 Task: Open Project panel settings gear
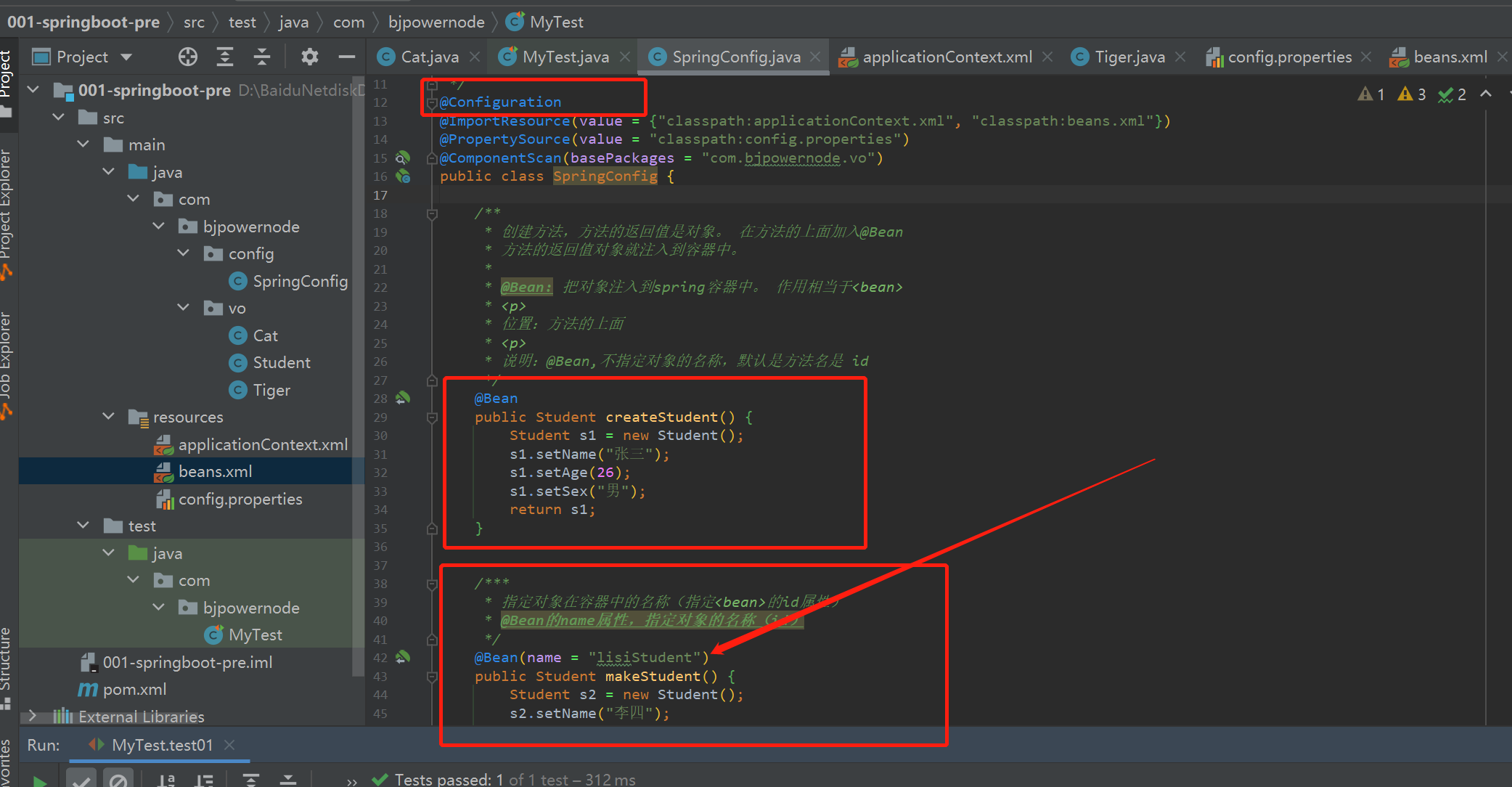(x=310, y=57)
